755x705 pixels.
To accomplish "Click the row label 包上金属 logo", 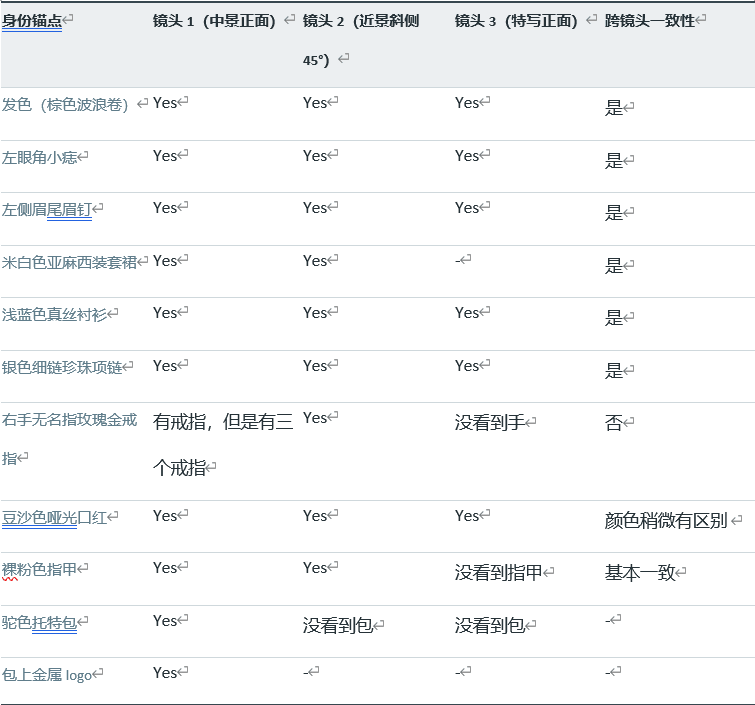I will click(47, 675).
